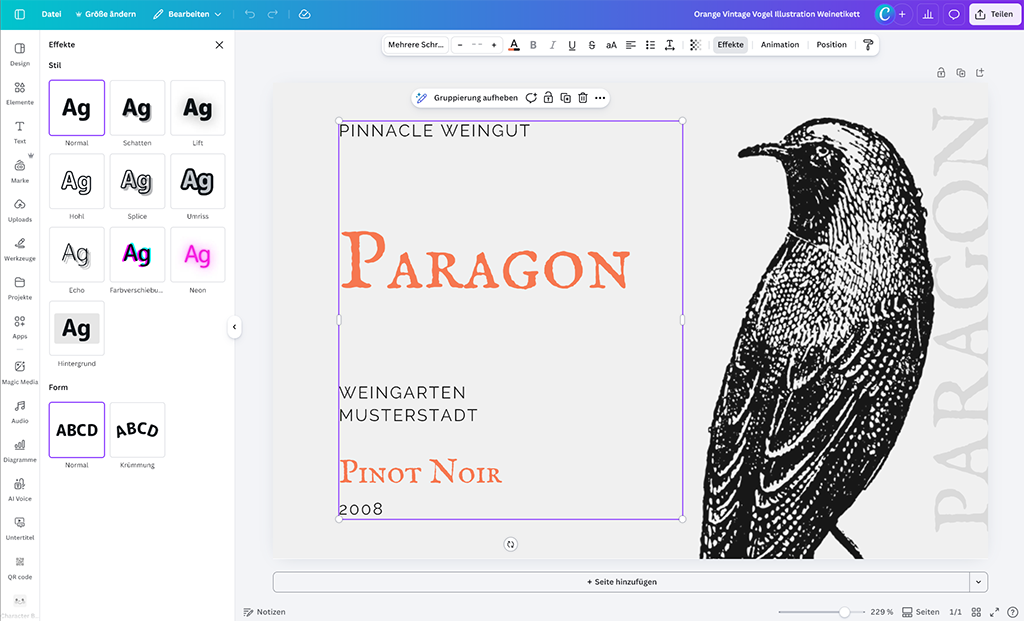Expand the add page dropdown arrow
This screenshot has width=1024, height=621.
click(x=978, y=582)
